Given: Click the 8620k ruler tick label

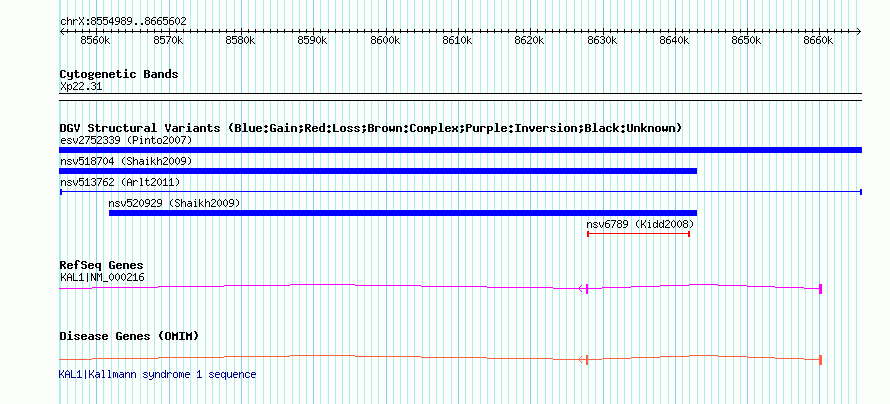Looking at the screenshot, I should (x=530, y=41).
